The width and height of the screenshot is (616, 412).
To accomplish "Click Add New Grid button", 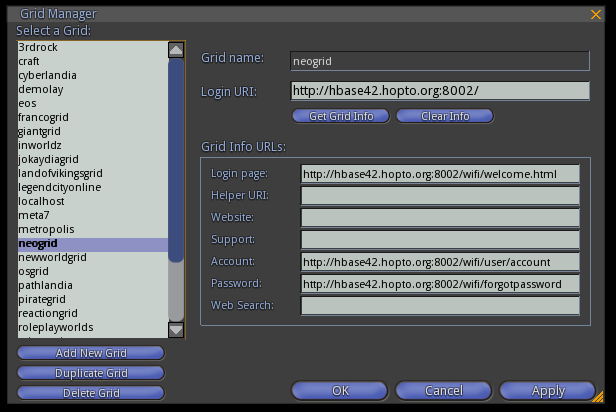I will pos(90,353).
